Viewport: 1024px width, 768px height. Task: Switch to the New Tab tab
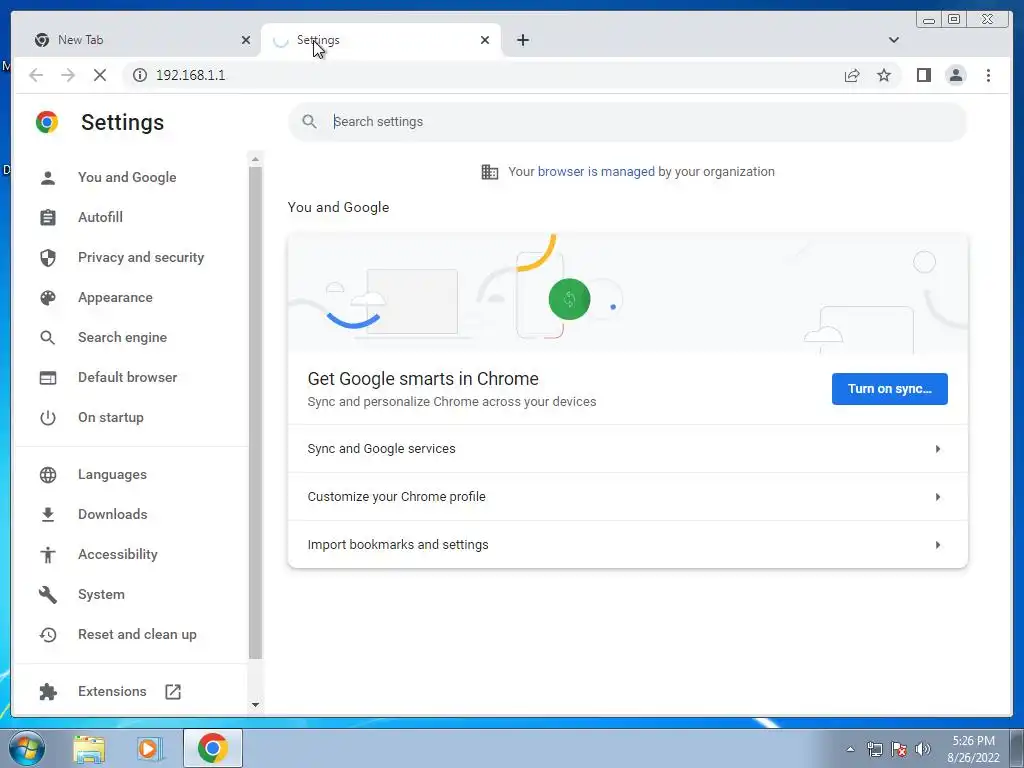pyautogui.click(x=137, y=40)
